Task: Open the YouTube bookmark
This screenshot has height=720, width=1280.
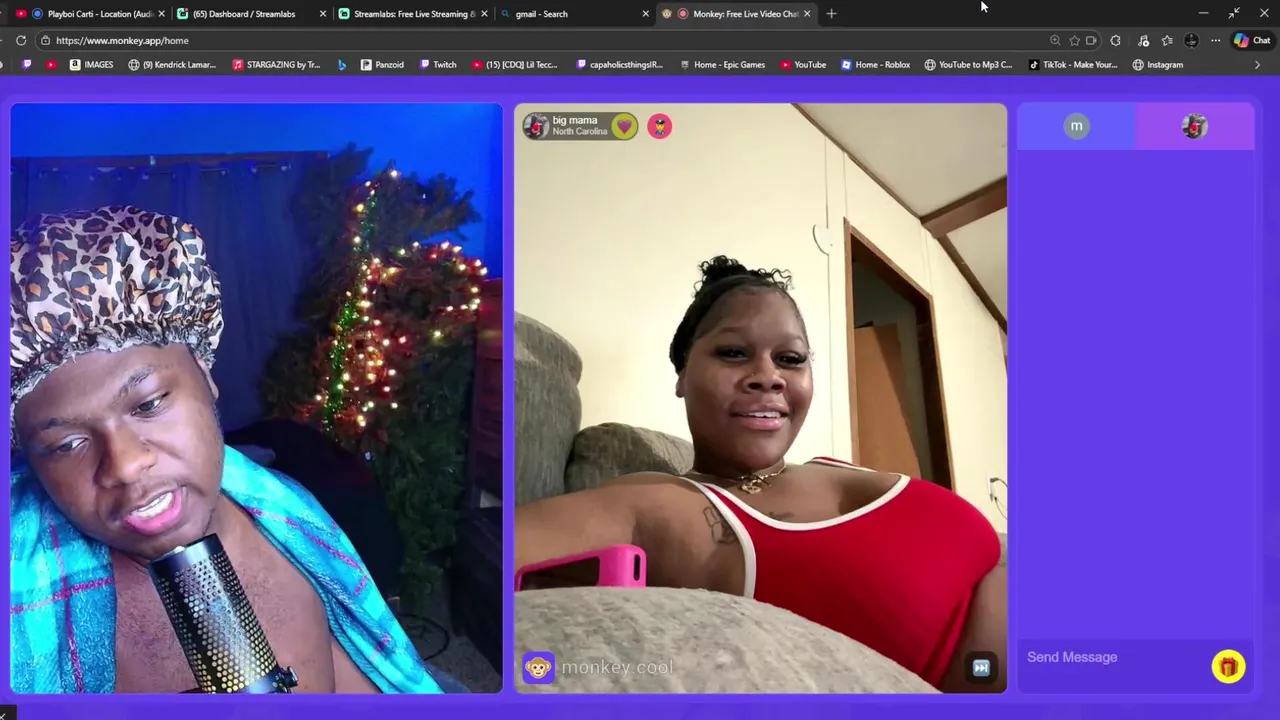Action: [803, 65]
